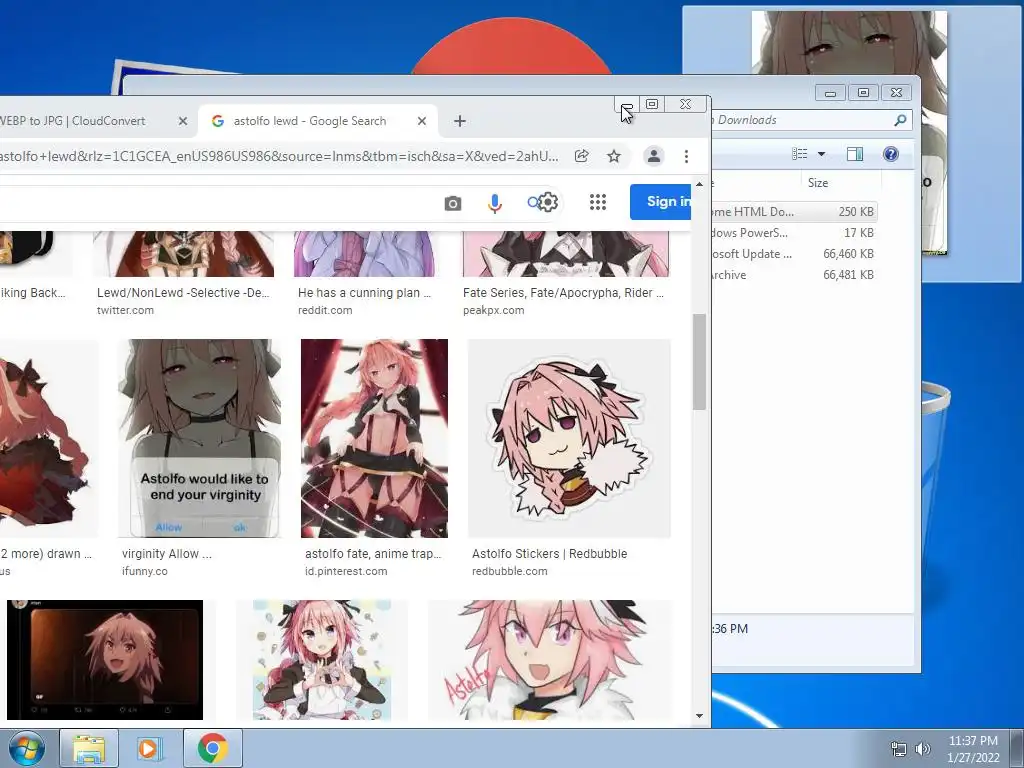
Task: Toggle the preview pane in Explorer
Action: (x=855, y=154)
